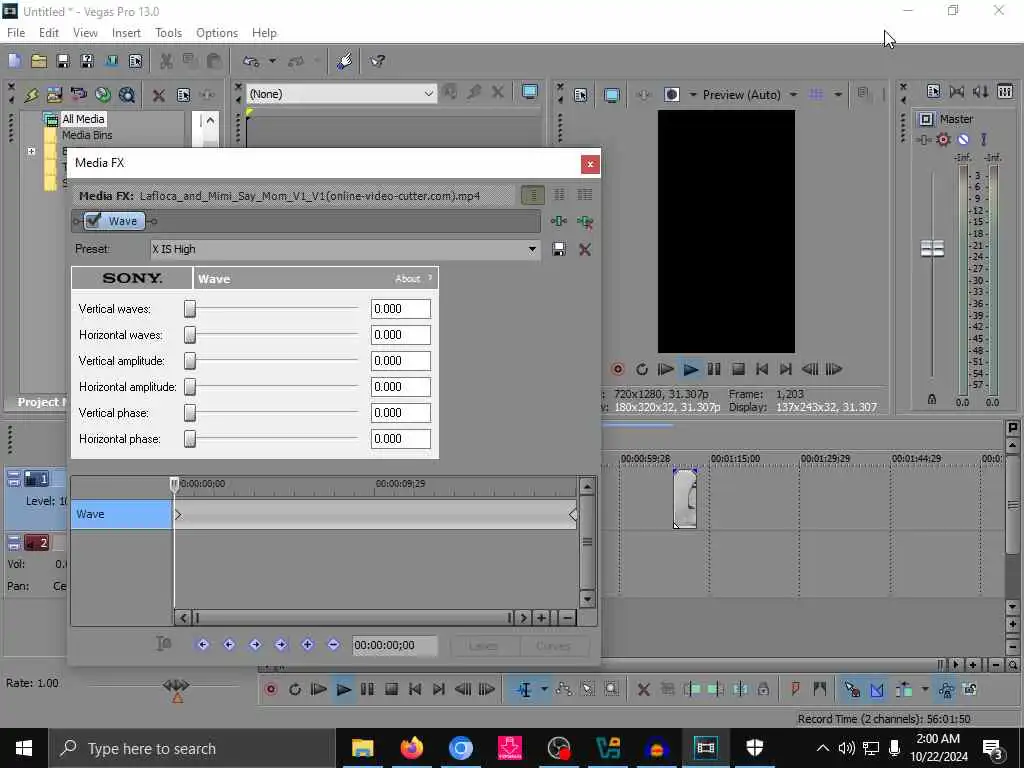This screenshot has height=768, width=1024.
Task: Create a new project from main toolbar
Action: point(14,61)
